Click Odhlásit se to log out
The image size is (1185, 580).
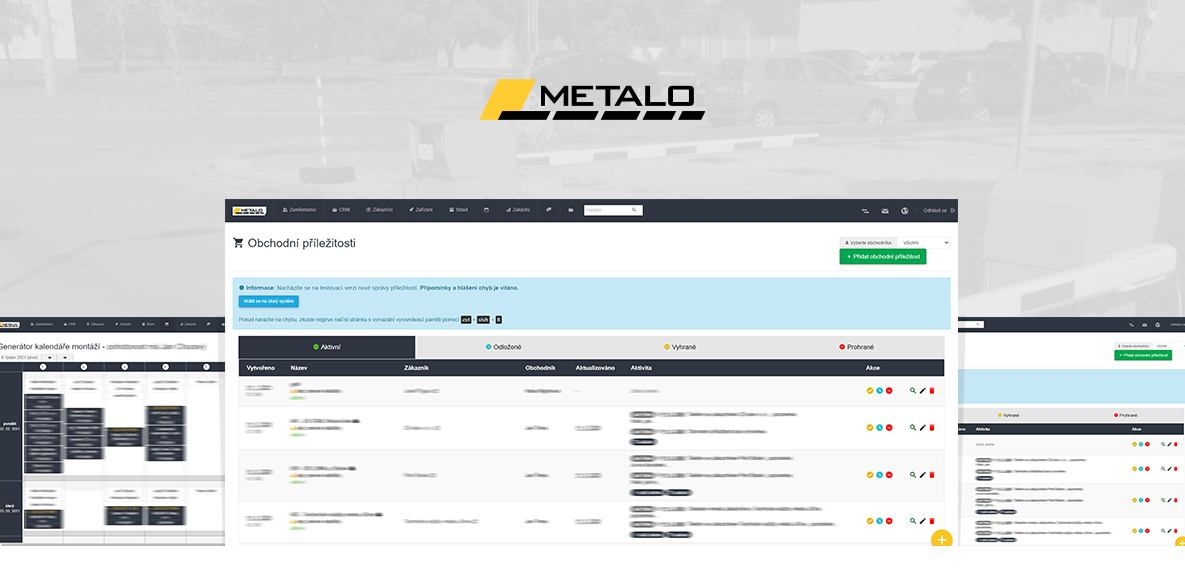939,211
